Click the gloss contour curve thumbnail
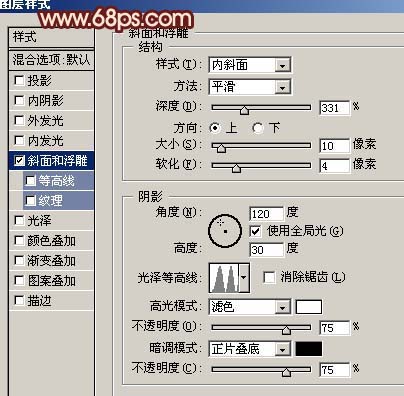This screenshot has width=404, height=396. (x=224, y=278)
